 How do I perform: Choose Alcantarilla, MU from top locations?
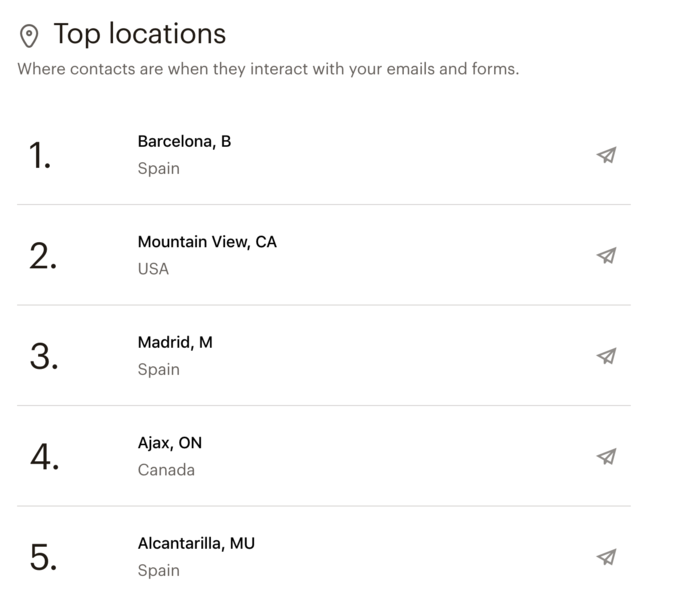click(x=196, y=543)
